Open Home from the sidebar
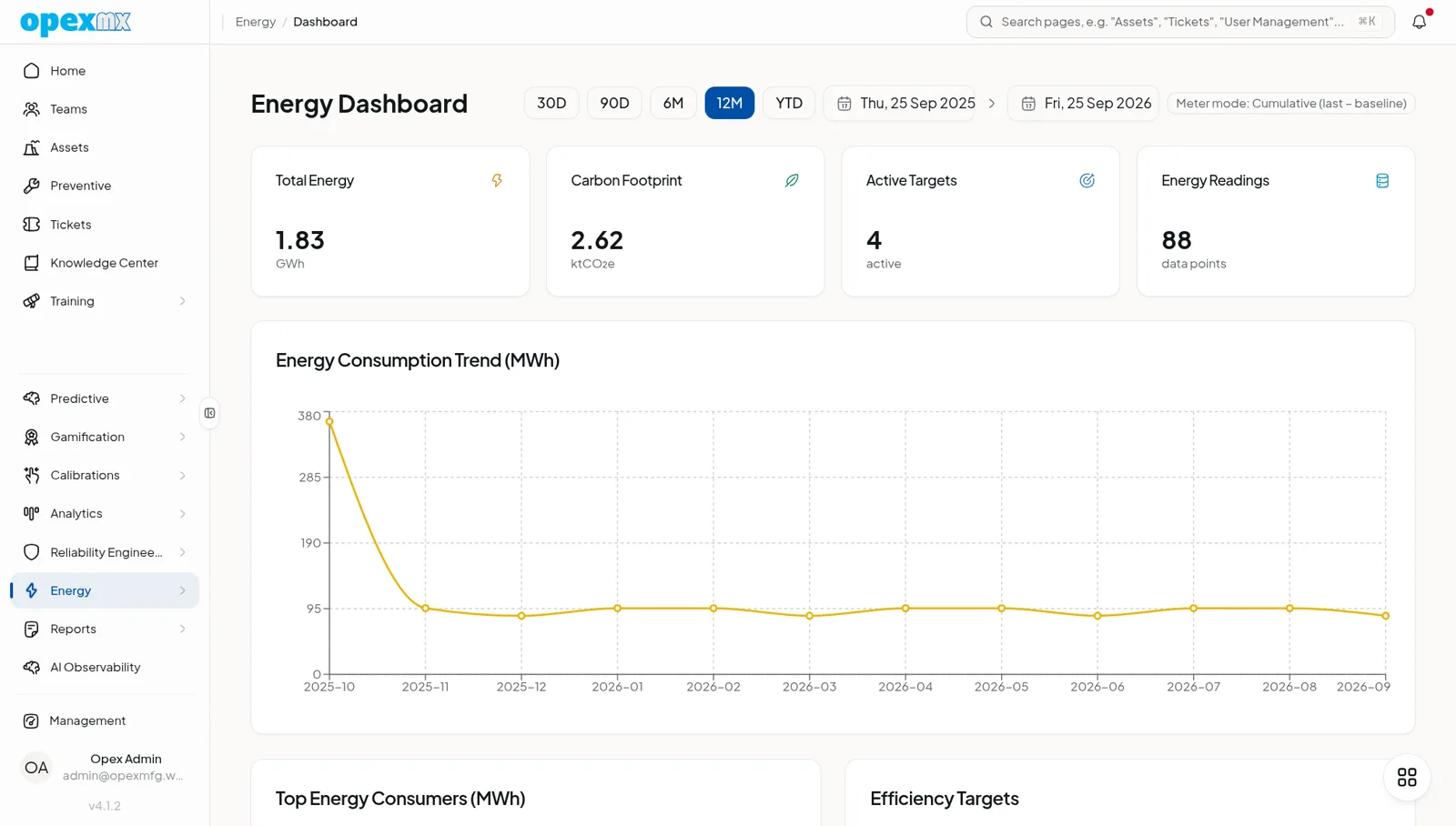Viewport: 1456px width, 826px height. [x=105, y=71]
